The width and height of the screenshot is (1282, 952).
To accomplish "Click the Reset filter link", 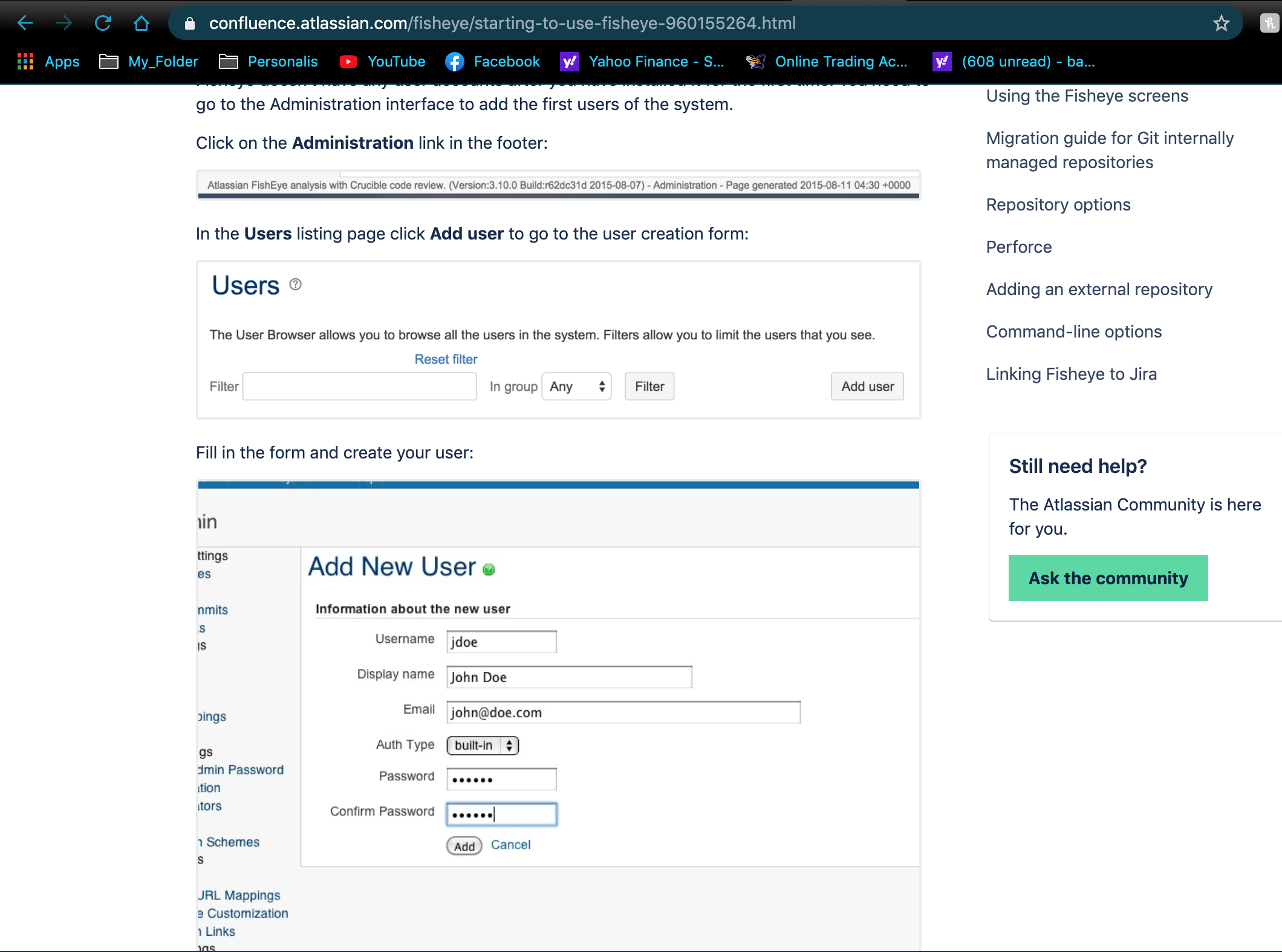I will (x=446, y=359).
